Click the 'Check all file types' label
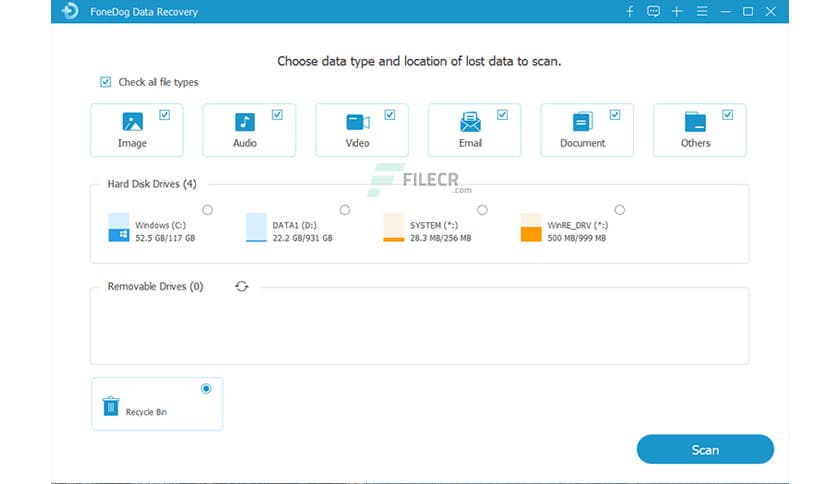 [158, 82]
